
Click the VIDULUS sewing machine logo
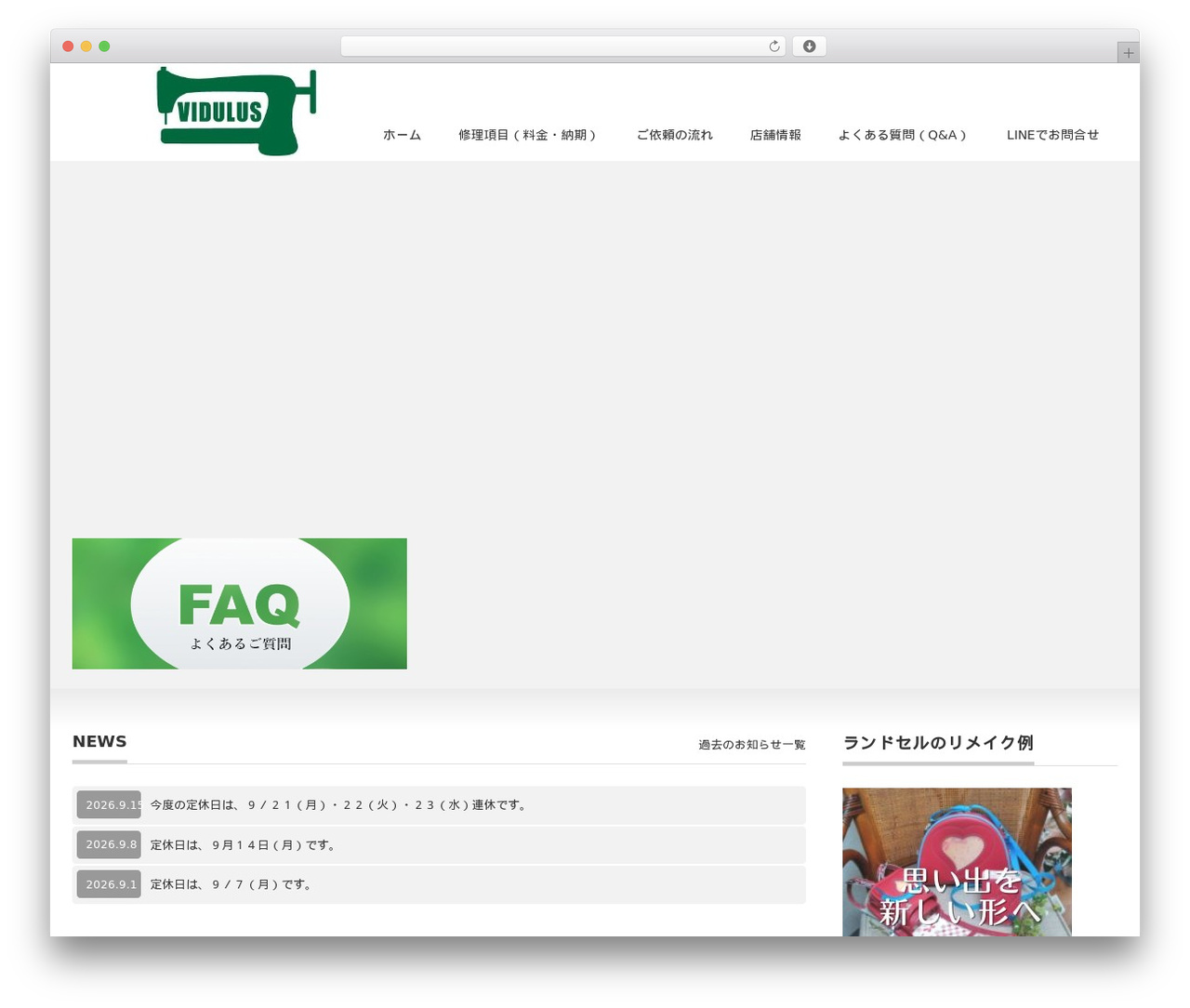pyautogui.click(x=237, y=111)
